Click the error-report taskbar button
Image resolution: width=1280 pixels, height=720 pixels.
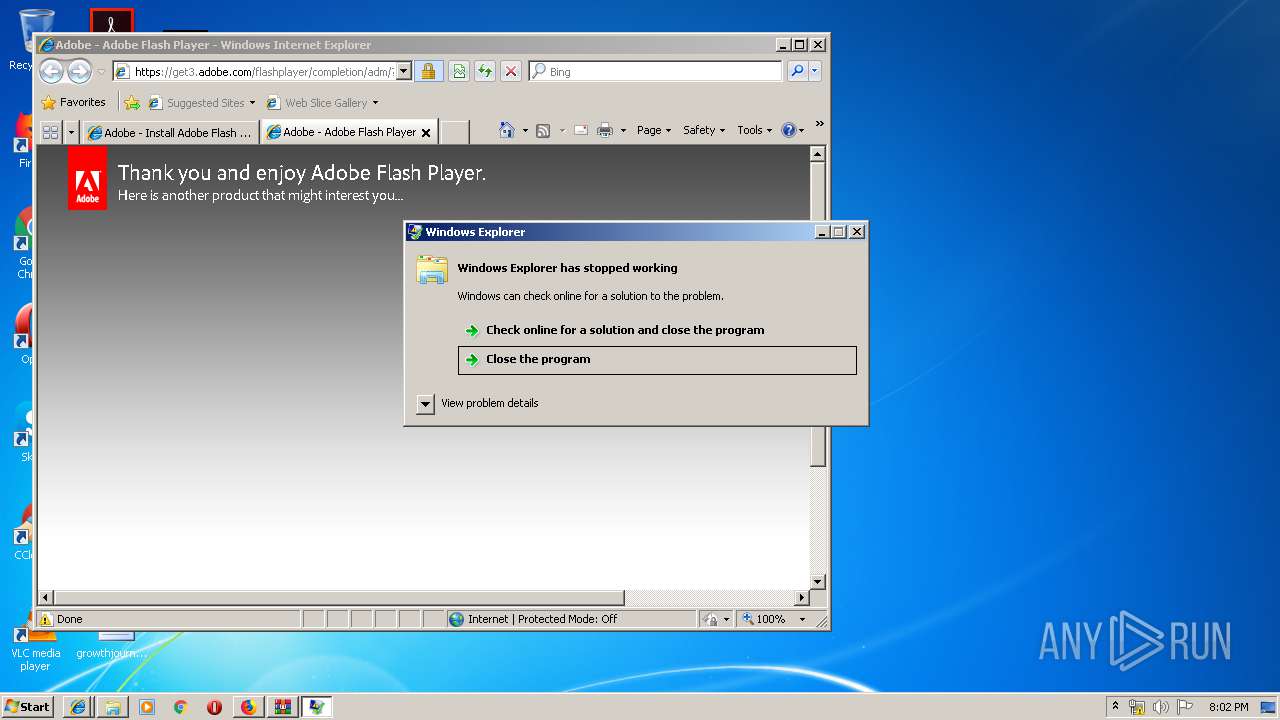point(317,707)
